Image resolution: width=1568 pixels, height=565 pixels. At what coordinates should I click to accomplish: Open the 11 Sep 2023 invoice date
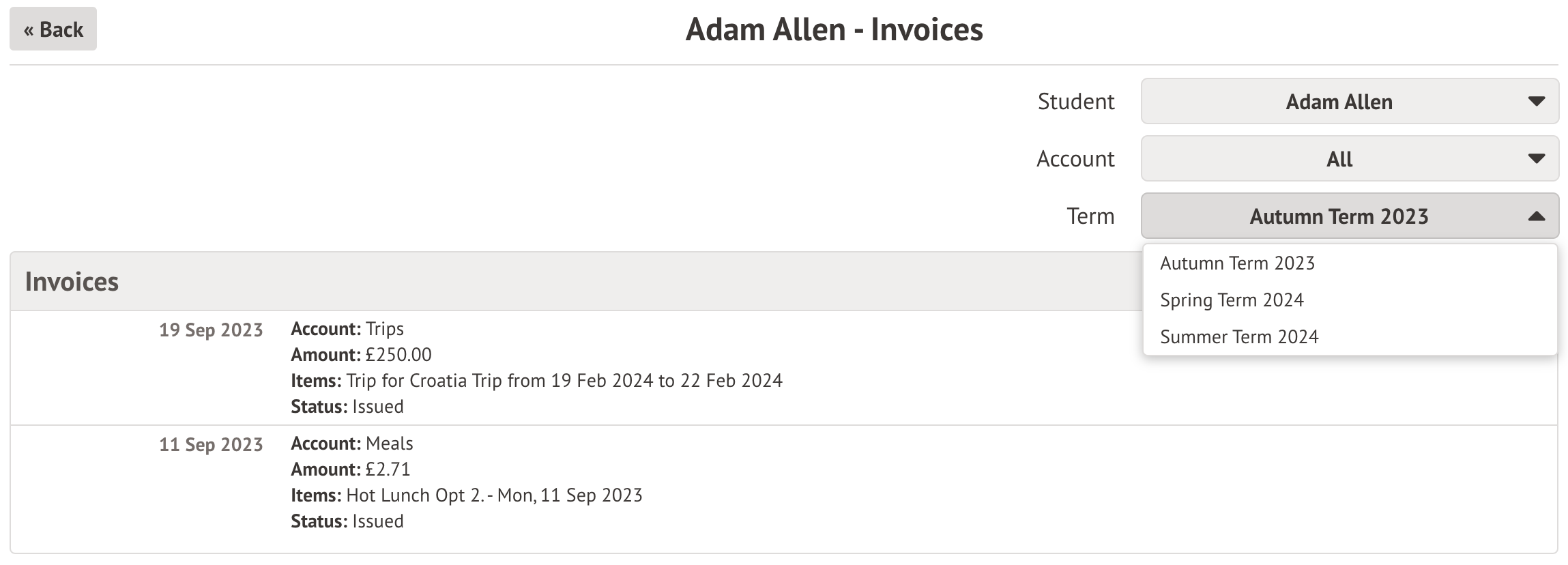(x=211, y=445)
